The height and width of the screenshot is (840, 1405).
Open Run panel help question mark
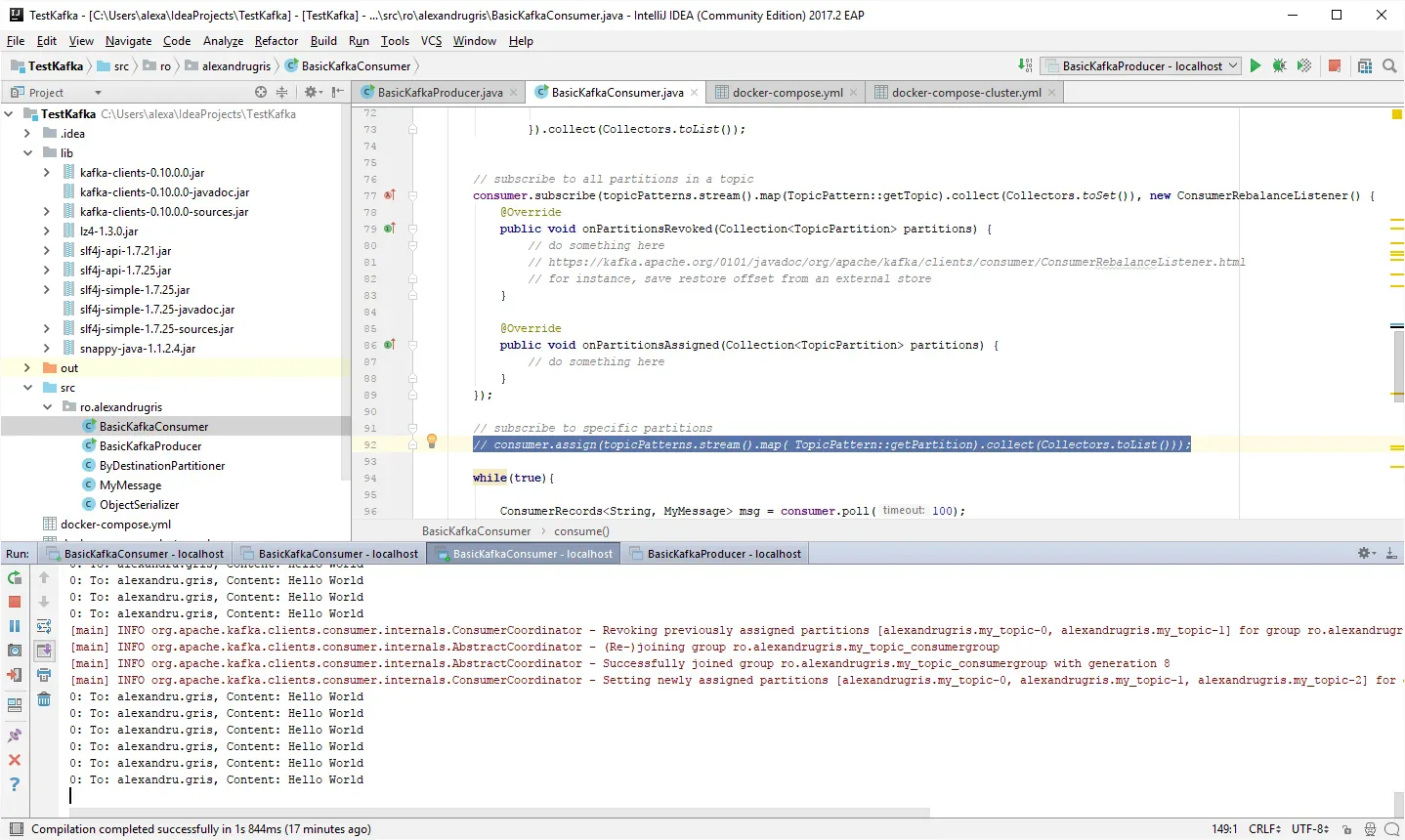(x=15, y=784)
